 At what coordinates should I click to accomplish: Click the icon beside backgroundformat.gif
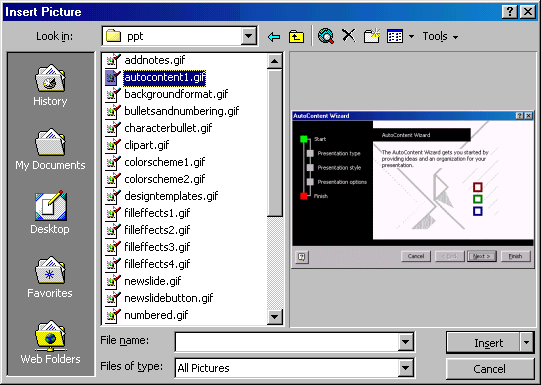113,94
